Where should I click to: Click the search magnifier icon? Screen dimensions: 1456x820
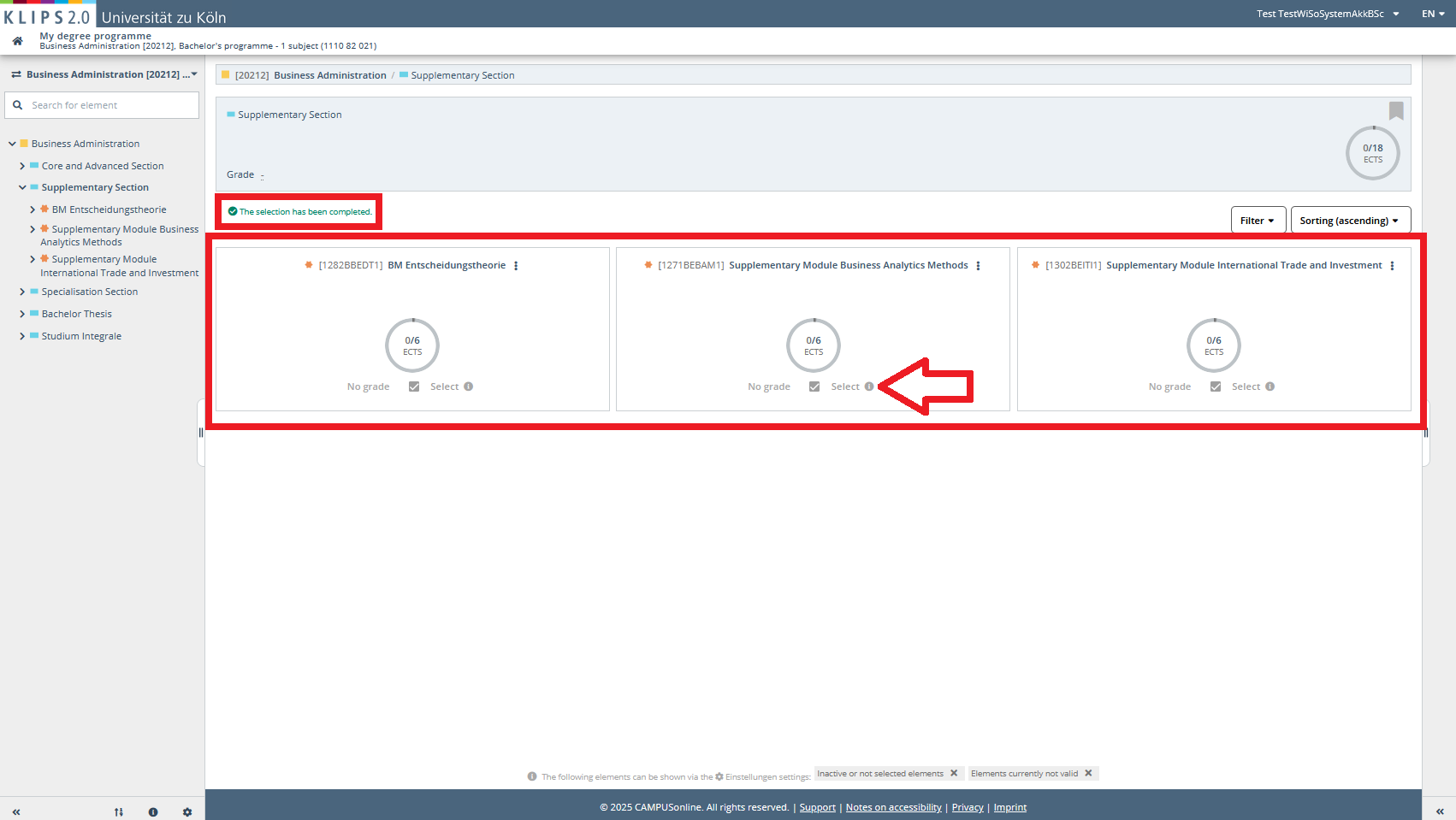tap(17, 105)
